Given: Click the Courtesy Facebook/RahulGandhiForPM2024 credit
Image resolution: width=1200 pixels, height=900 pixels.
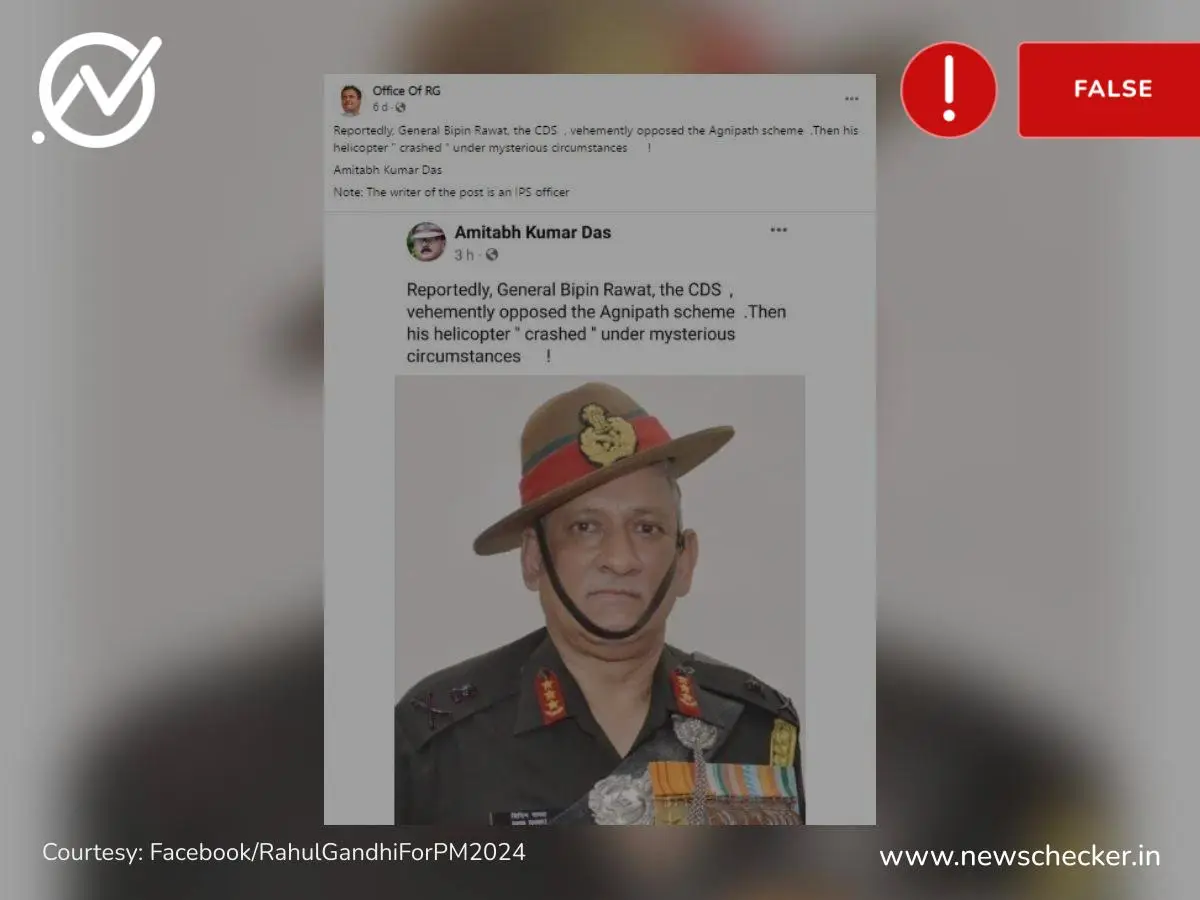Looking at the screenshot, I should click(x=283, y=853).
